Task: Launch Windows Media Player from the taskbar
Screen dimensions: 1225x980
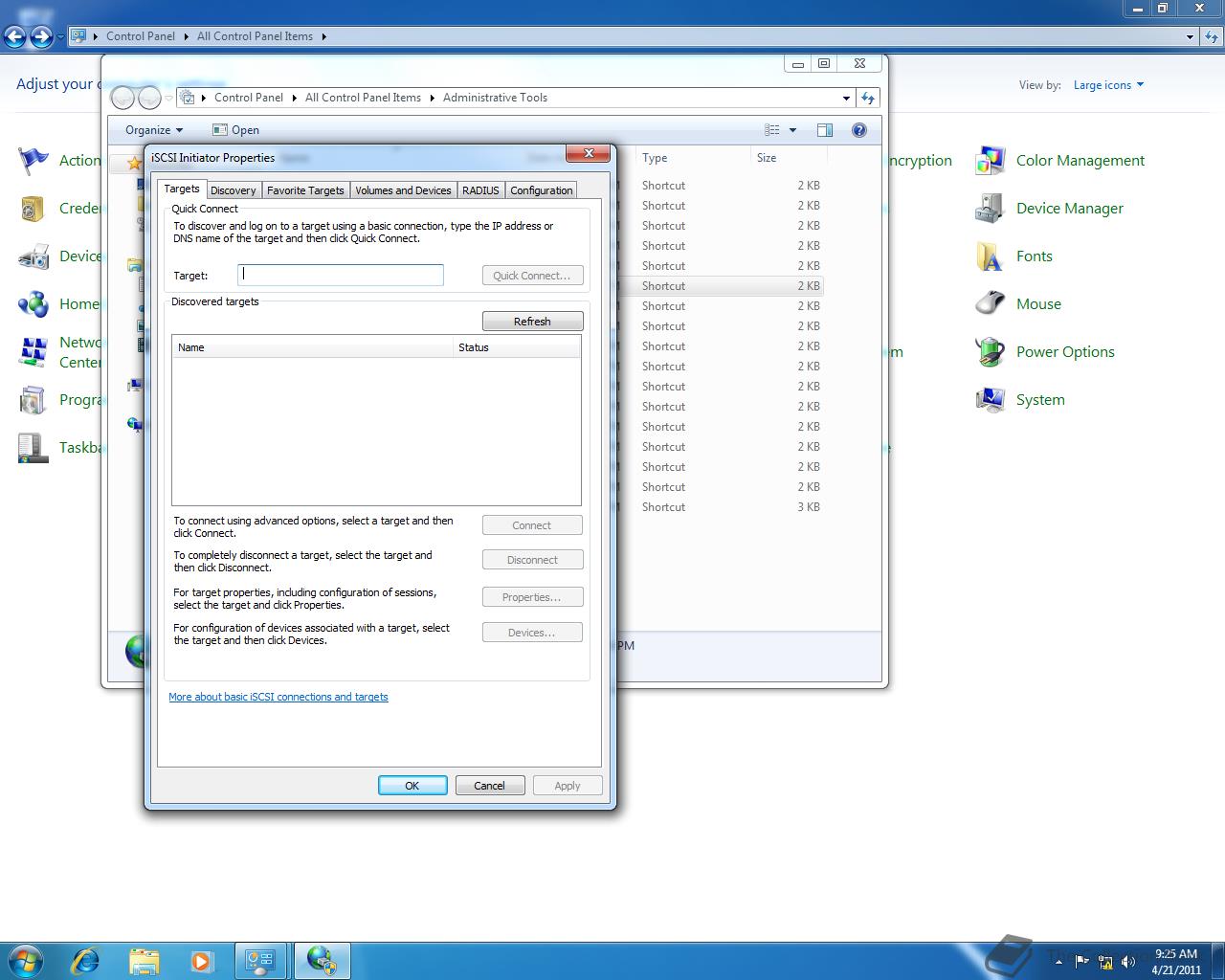Action: [x=202, y=960]
